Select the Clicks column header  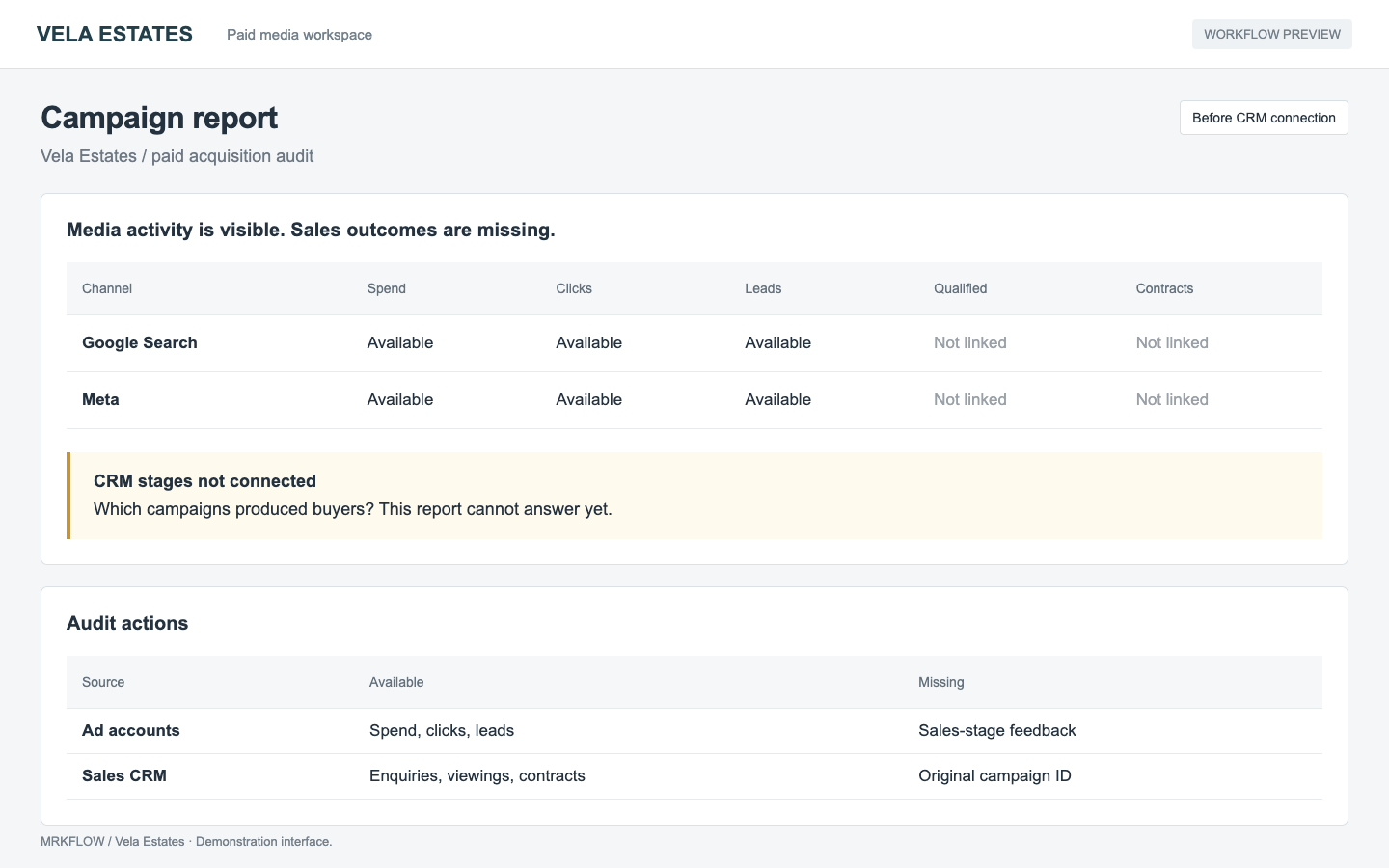click(574, 288)
